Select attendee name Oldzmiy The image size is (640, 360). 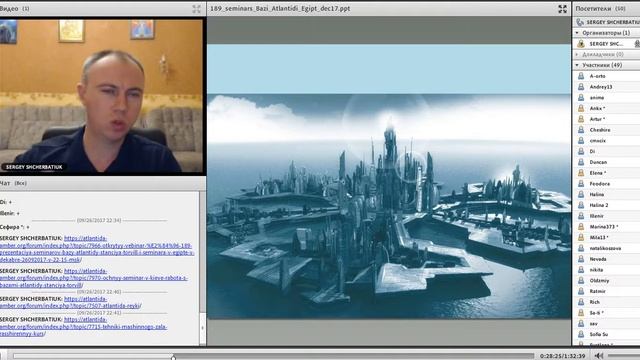click(x=599, y=280)
